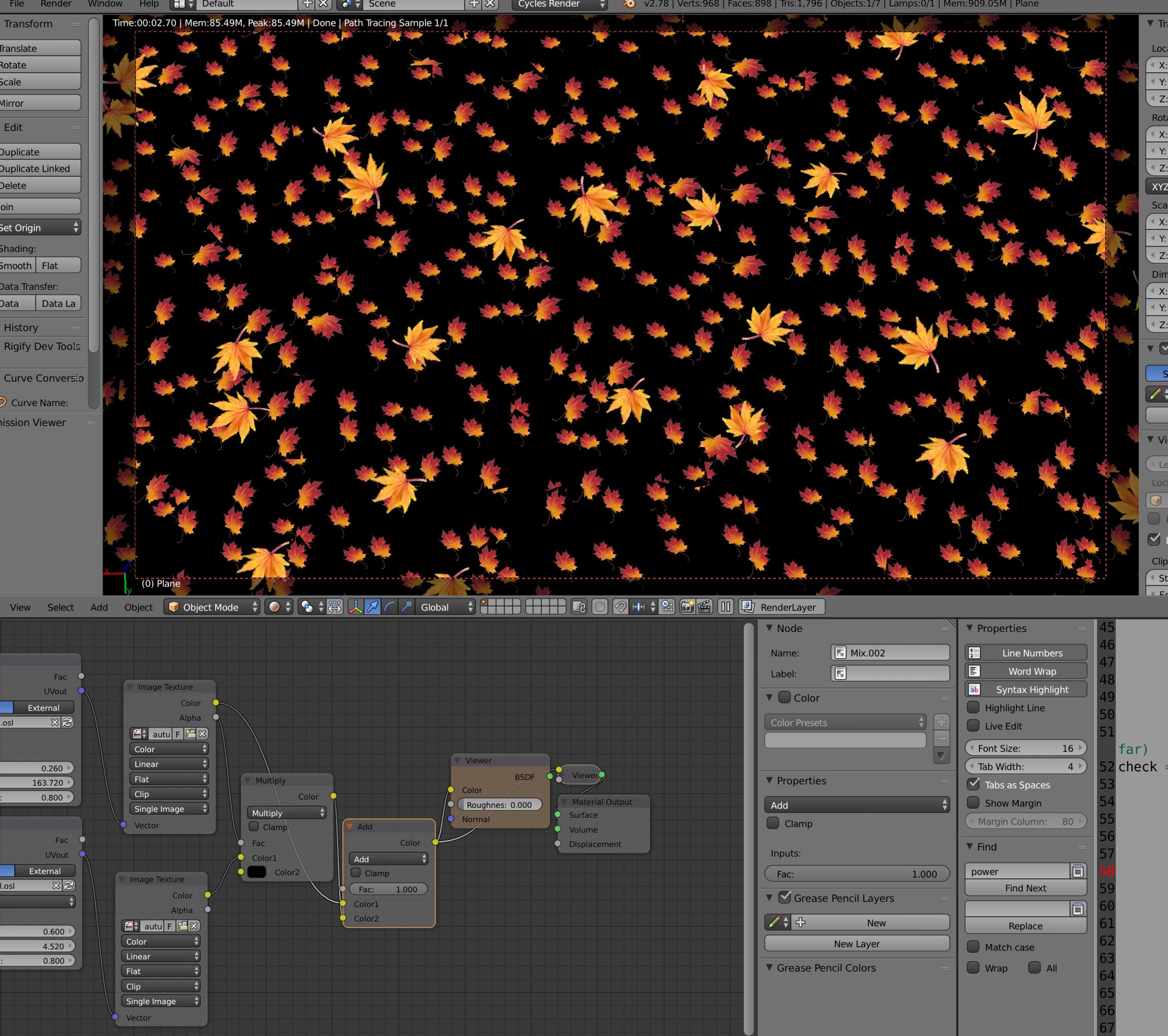The image size is (1168, 1036).
Task: Uncheck Tabs as Spaces
Action: click(x=973, y=785)
